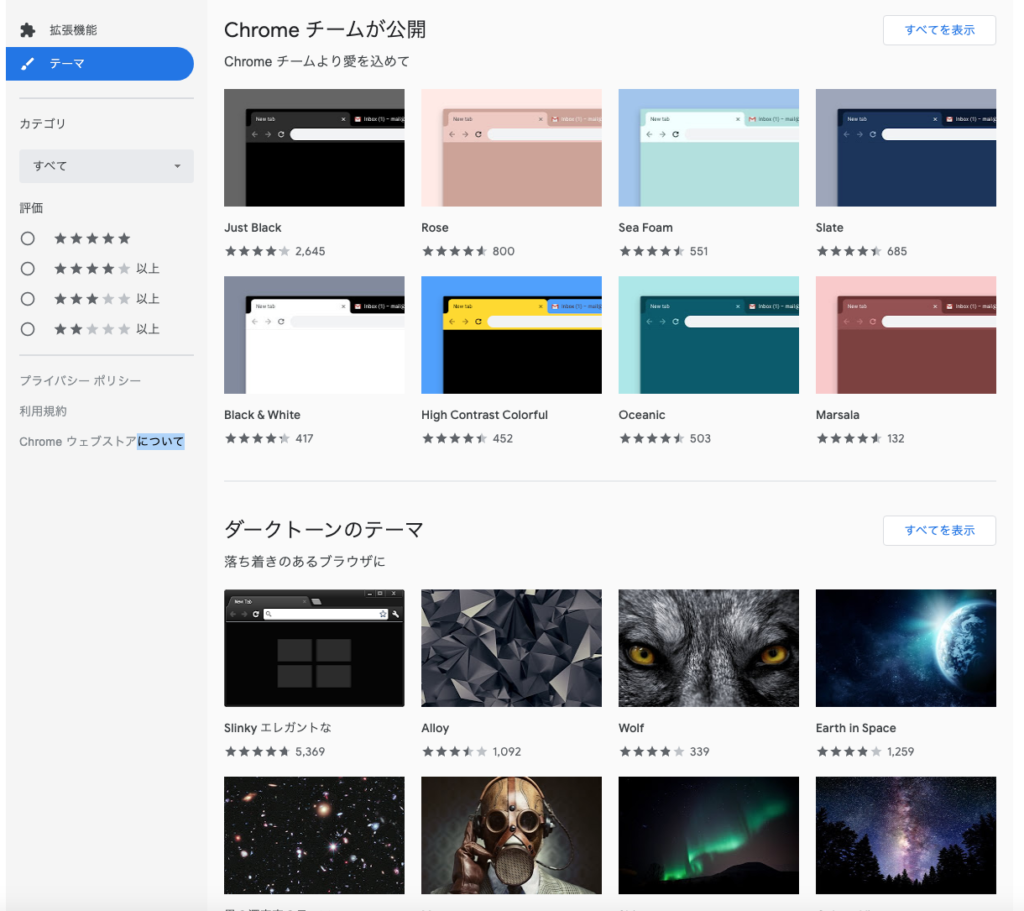Select the two stars and above rating filter

click(27, 329)
